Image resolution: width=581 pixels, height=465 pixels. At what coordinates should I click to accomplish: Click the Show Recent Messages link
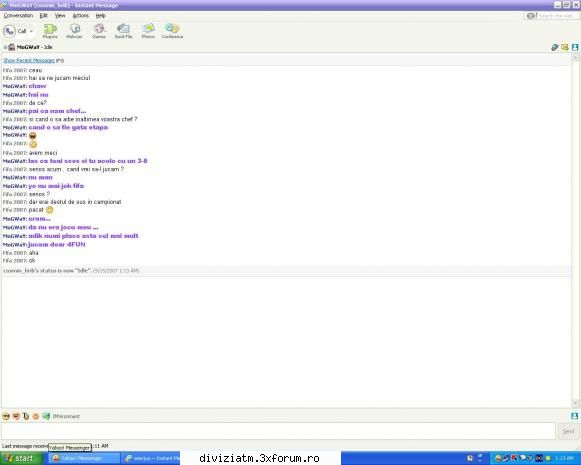[x=29, y=60]
